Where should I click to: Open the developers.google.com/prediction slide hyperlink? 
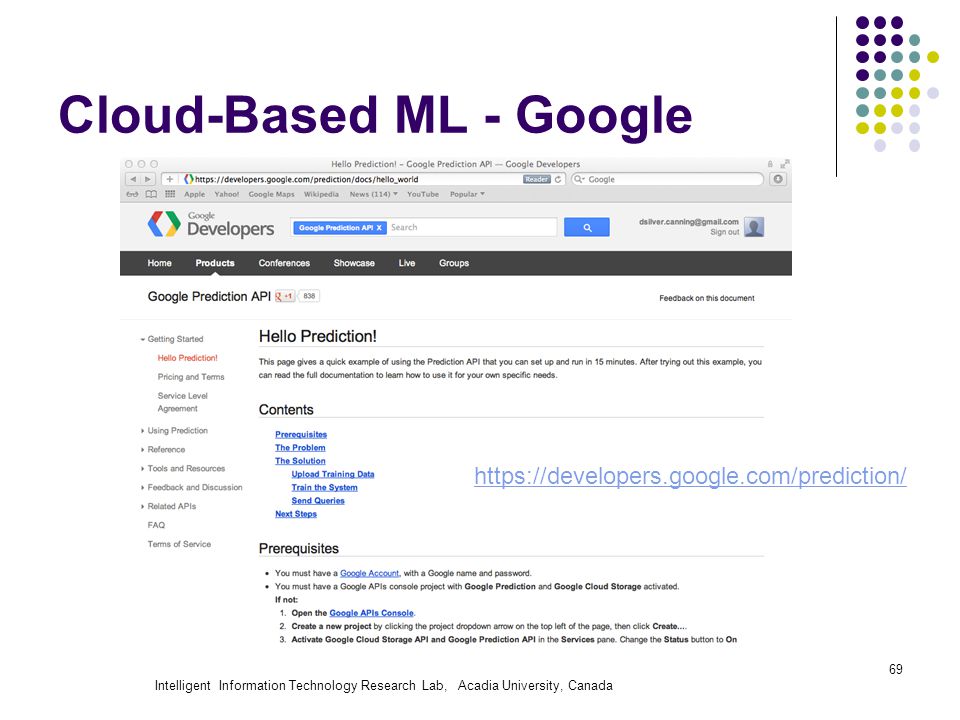pyautogui.click(x=690, y=476)
